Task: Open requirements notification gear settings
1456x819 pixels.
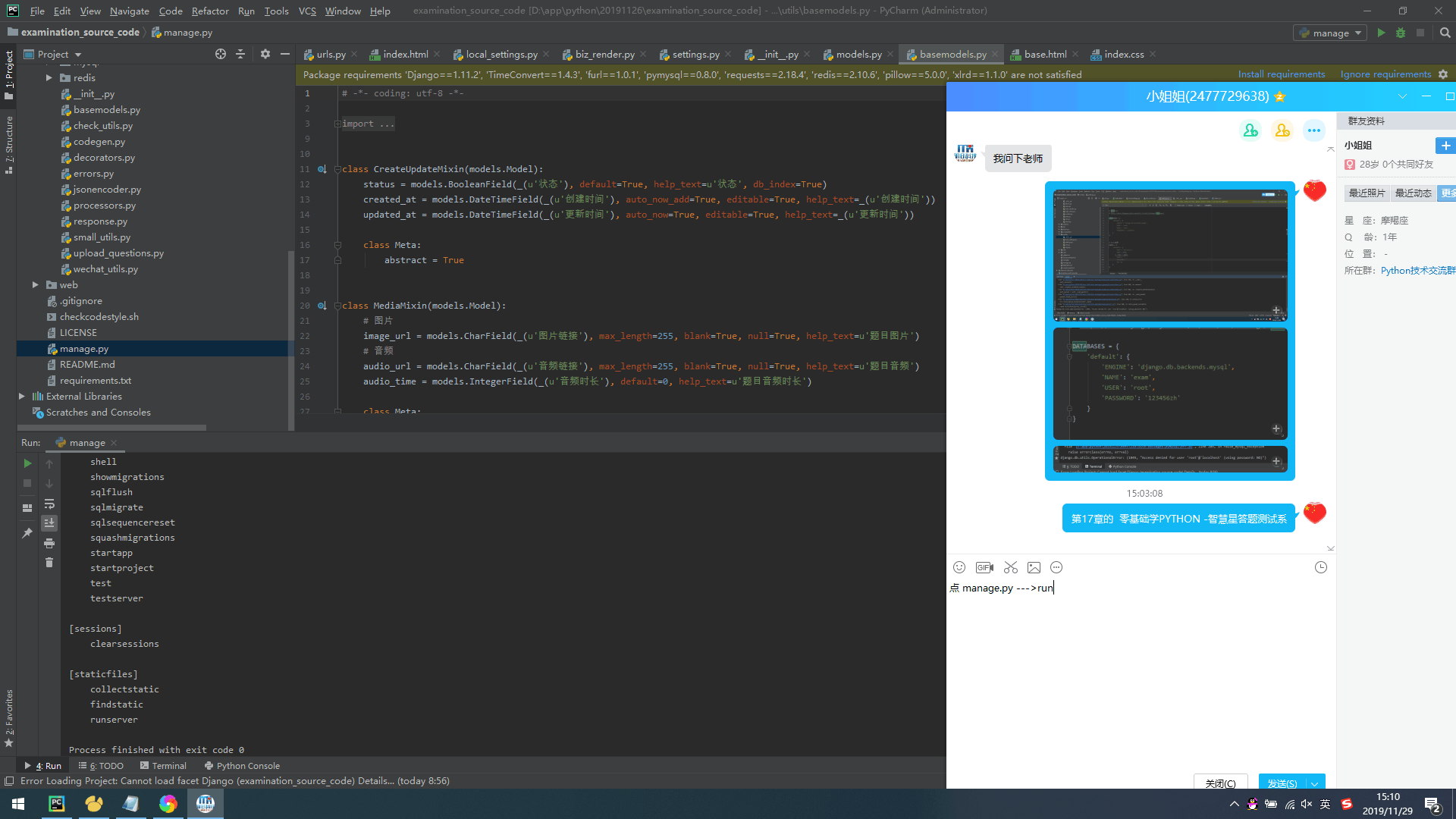Action: (1443, 74)
